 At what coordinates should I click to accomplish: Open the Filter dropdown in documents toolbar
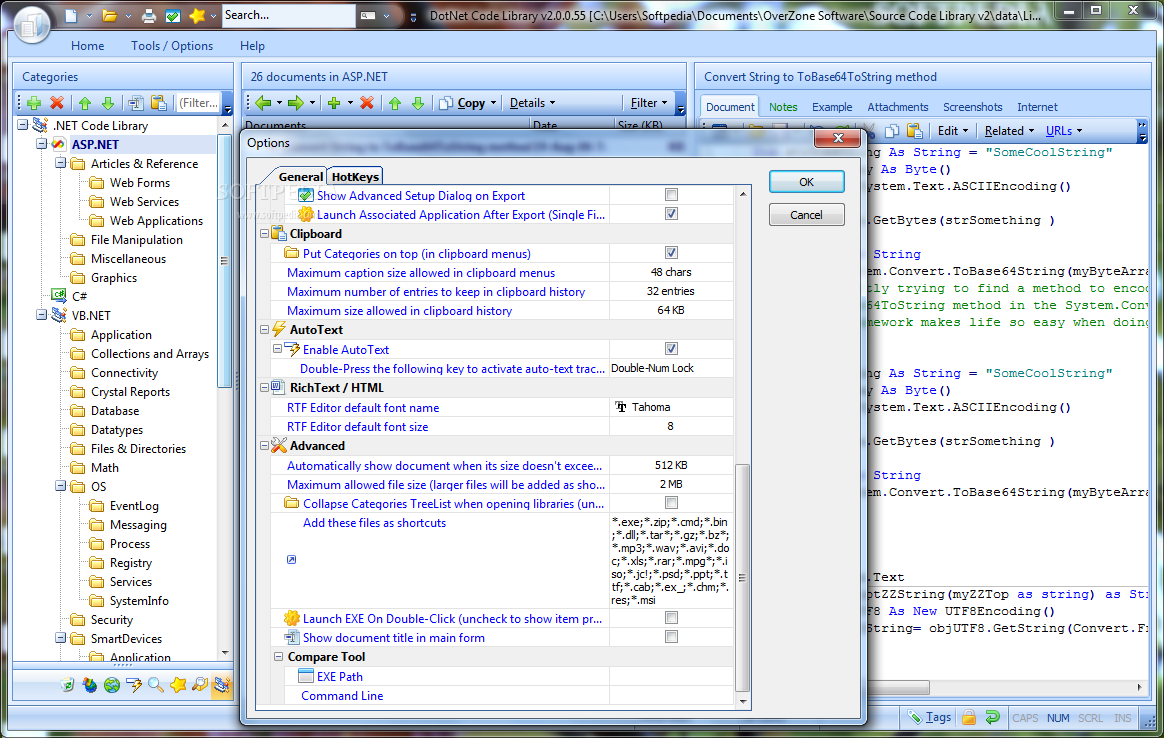pyautogui.click(x=649, y=102)
